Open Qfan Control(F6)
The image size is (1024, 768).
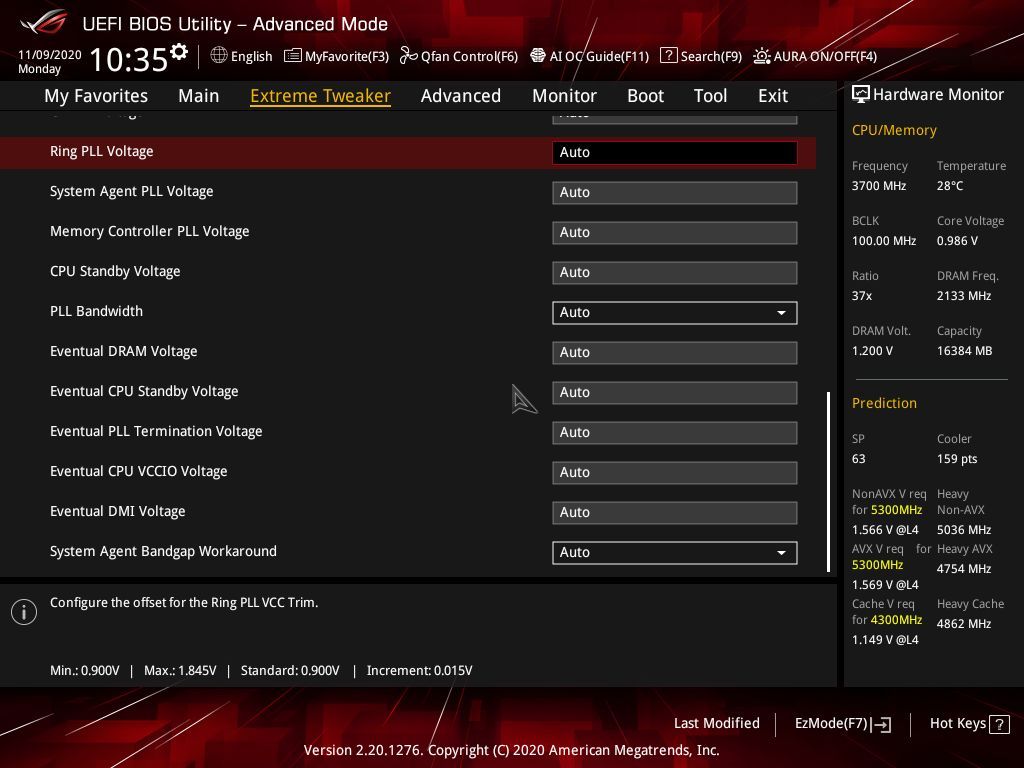pos(469,56)
